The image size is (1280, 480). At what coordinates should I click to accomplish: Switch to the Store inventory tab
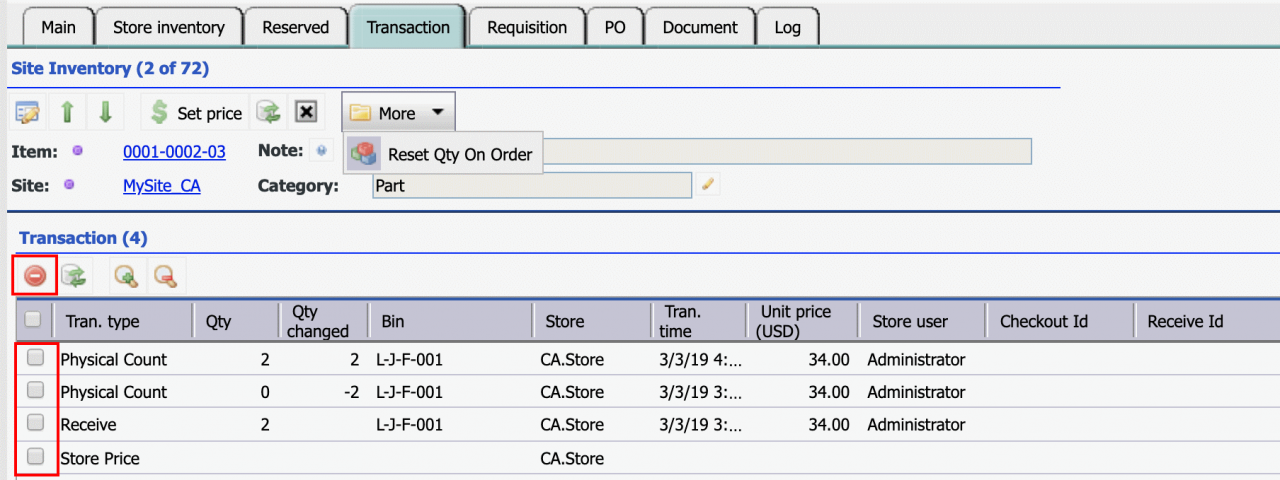pyautogui.click(x=168, y=27)
